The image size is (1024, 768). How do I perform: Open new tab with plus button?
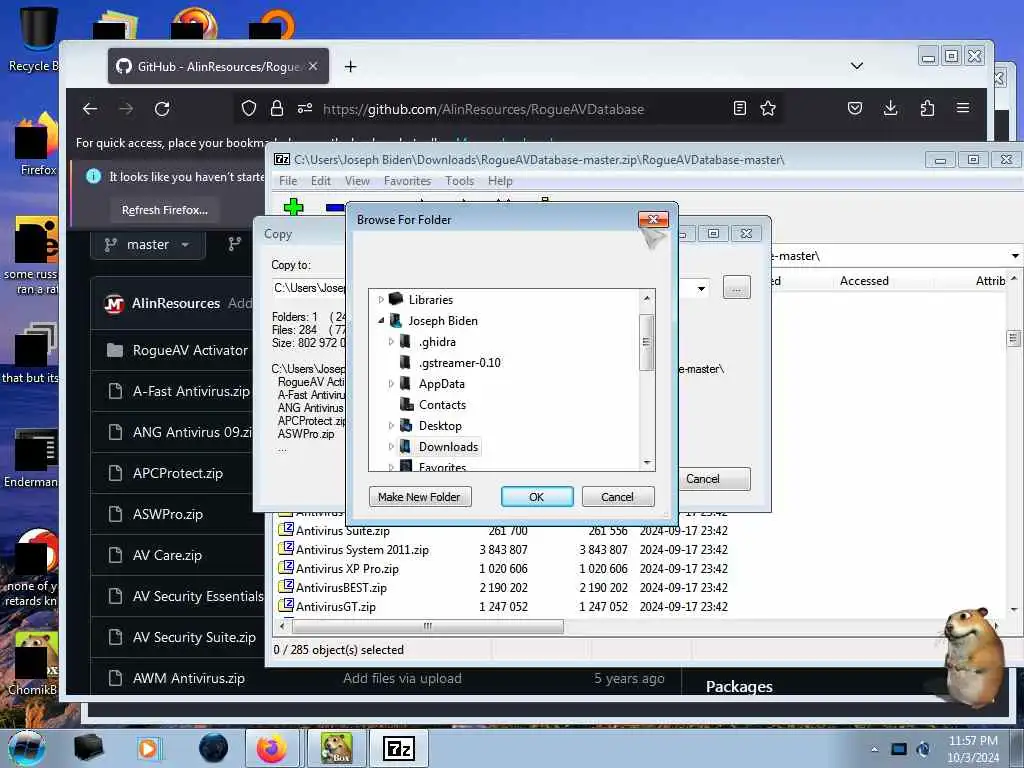coord(351,67)
